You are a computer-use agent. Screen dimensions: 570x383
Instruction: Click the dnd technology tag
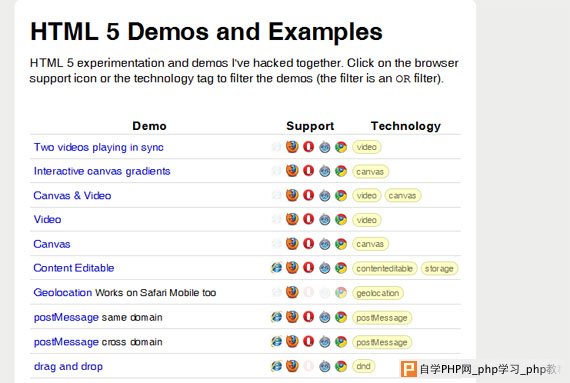(x=363, y=366)
